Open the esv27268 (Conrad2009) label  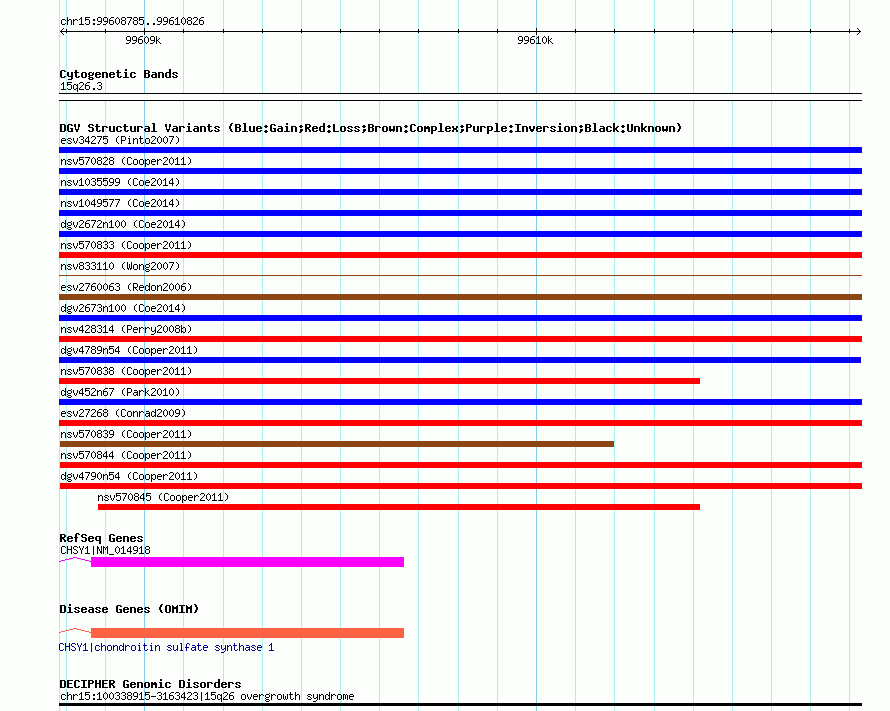123,413
